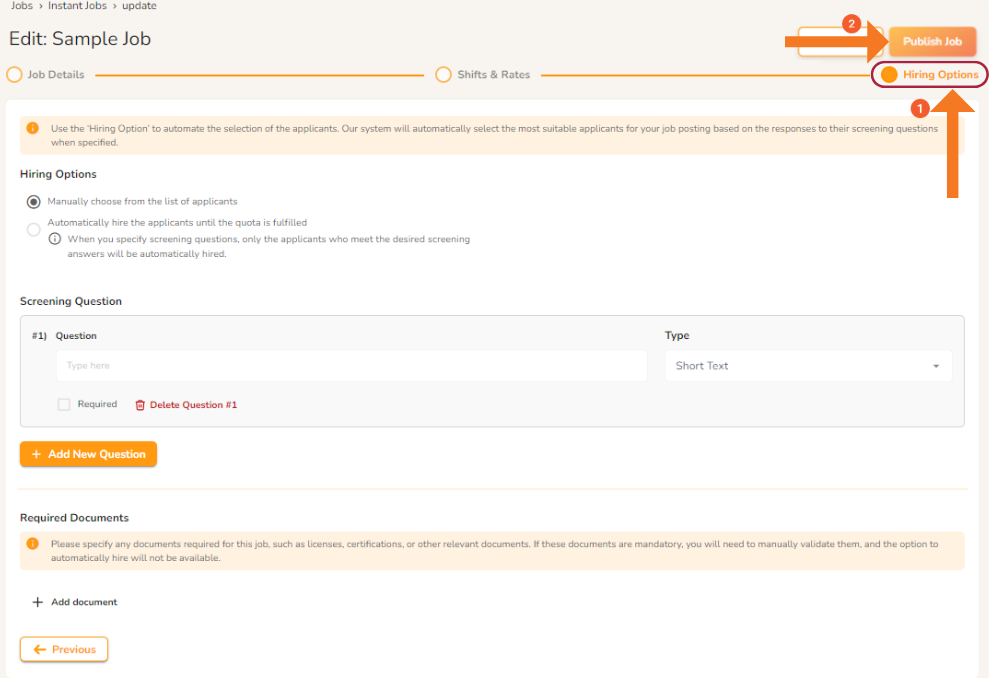Click the plus icon on Add New Question

37,454
